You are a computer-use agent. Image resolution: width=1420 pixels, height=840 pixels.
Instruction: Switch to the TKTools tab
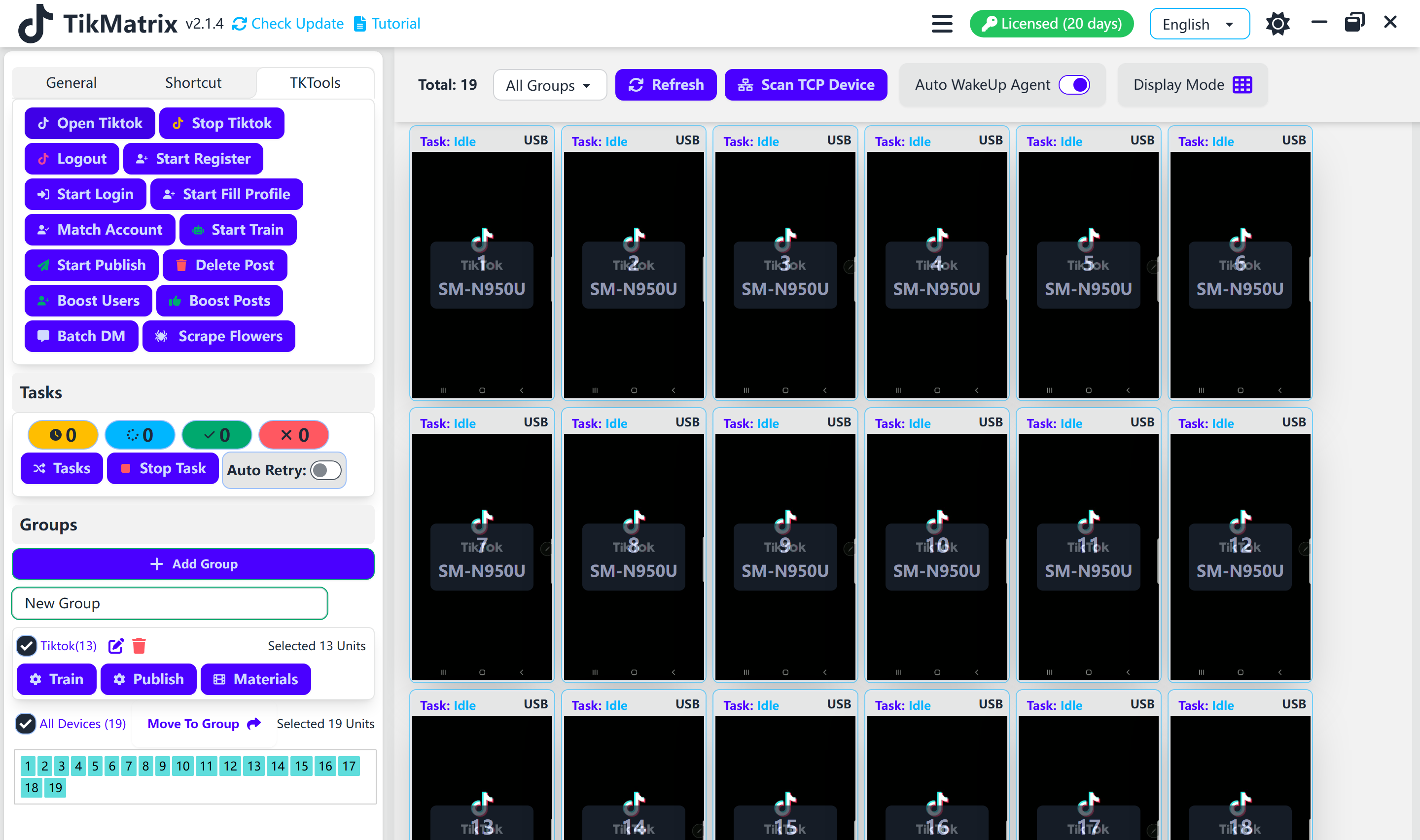click(314, 82)
